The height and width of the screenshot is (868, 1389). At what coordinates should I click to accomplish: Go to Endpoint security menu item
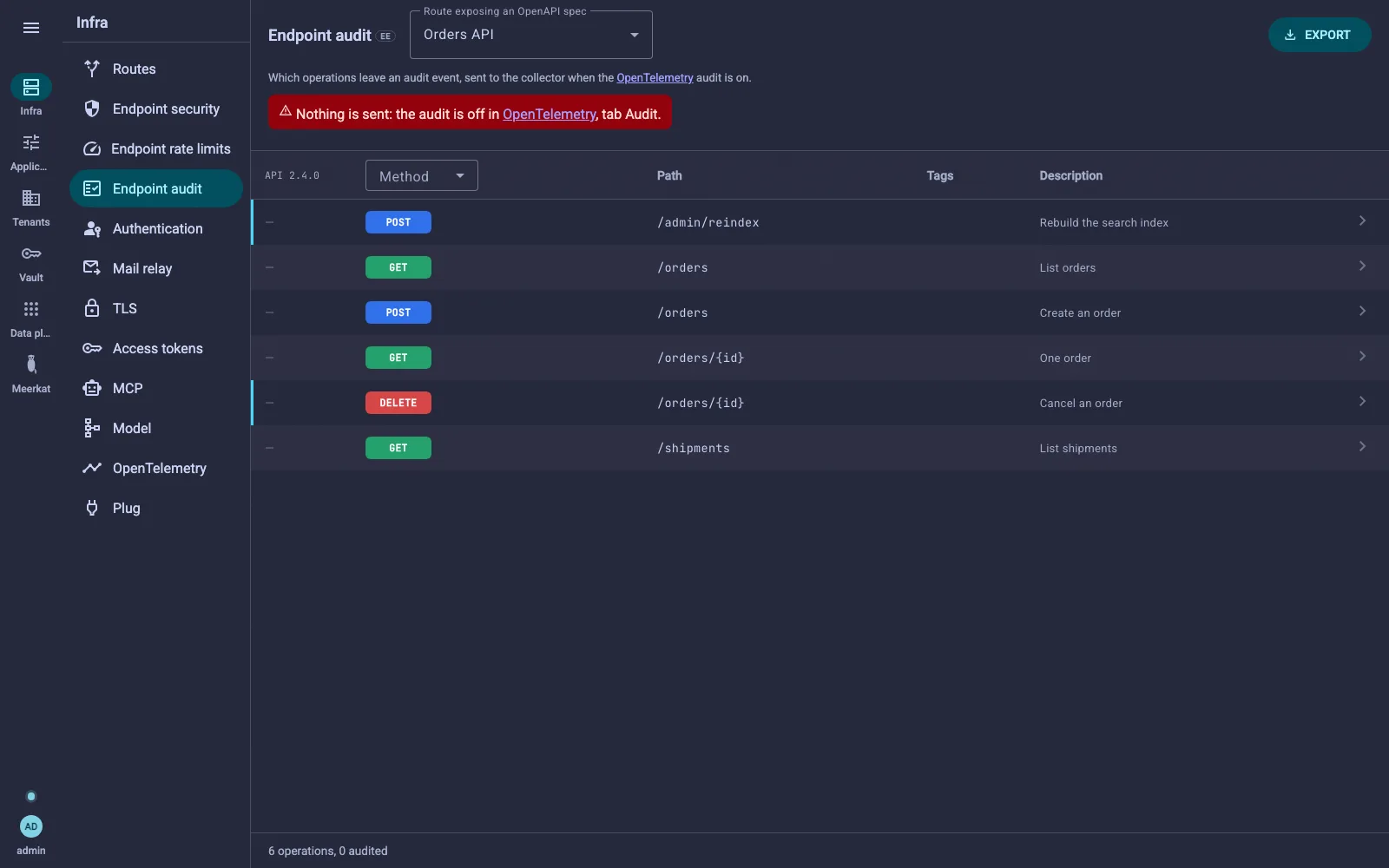tap(156, 108)
